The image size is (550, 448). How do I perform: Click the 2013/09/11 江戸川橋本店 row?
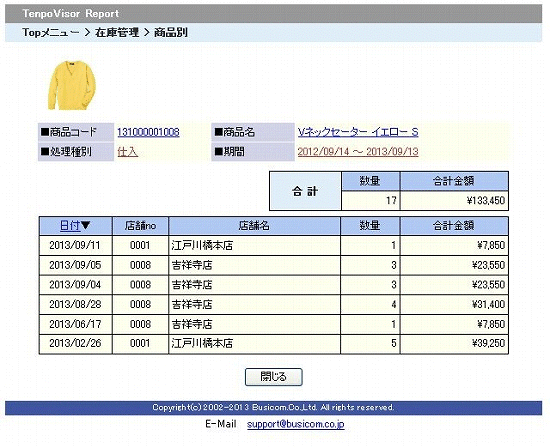pyautogui.click(x=274, y=245)
